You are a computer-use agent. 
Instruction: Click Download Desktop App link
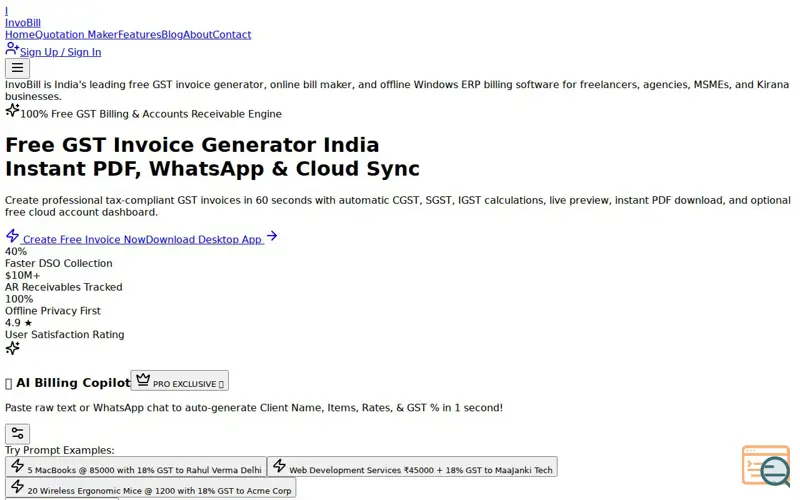pos(204,239)
